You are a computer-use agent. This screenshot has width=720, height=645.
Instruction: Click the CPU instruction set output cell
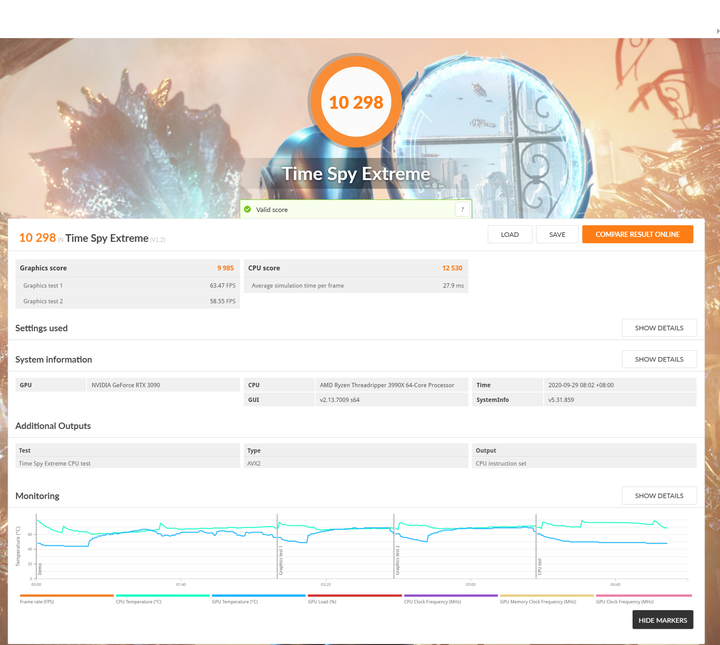[584, 463]
